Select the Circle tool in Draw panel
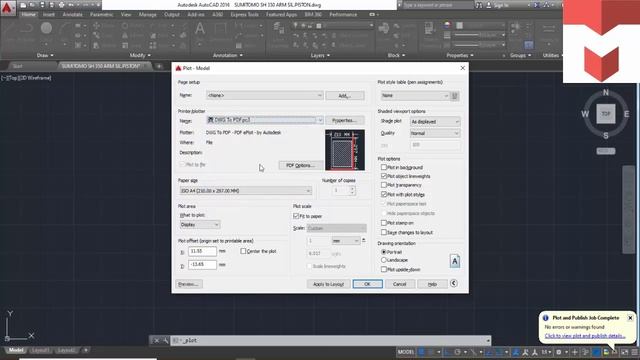 46,28
